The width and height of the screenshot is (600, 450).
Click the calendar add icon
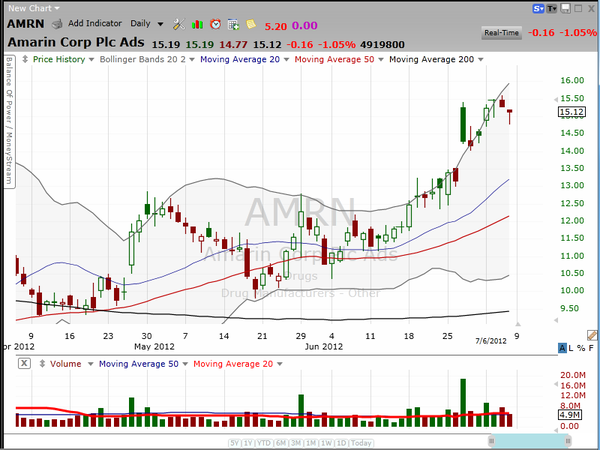coord(233,25)
